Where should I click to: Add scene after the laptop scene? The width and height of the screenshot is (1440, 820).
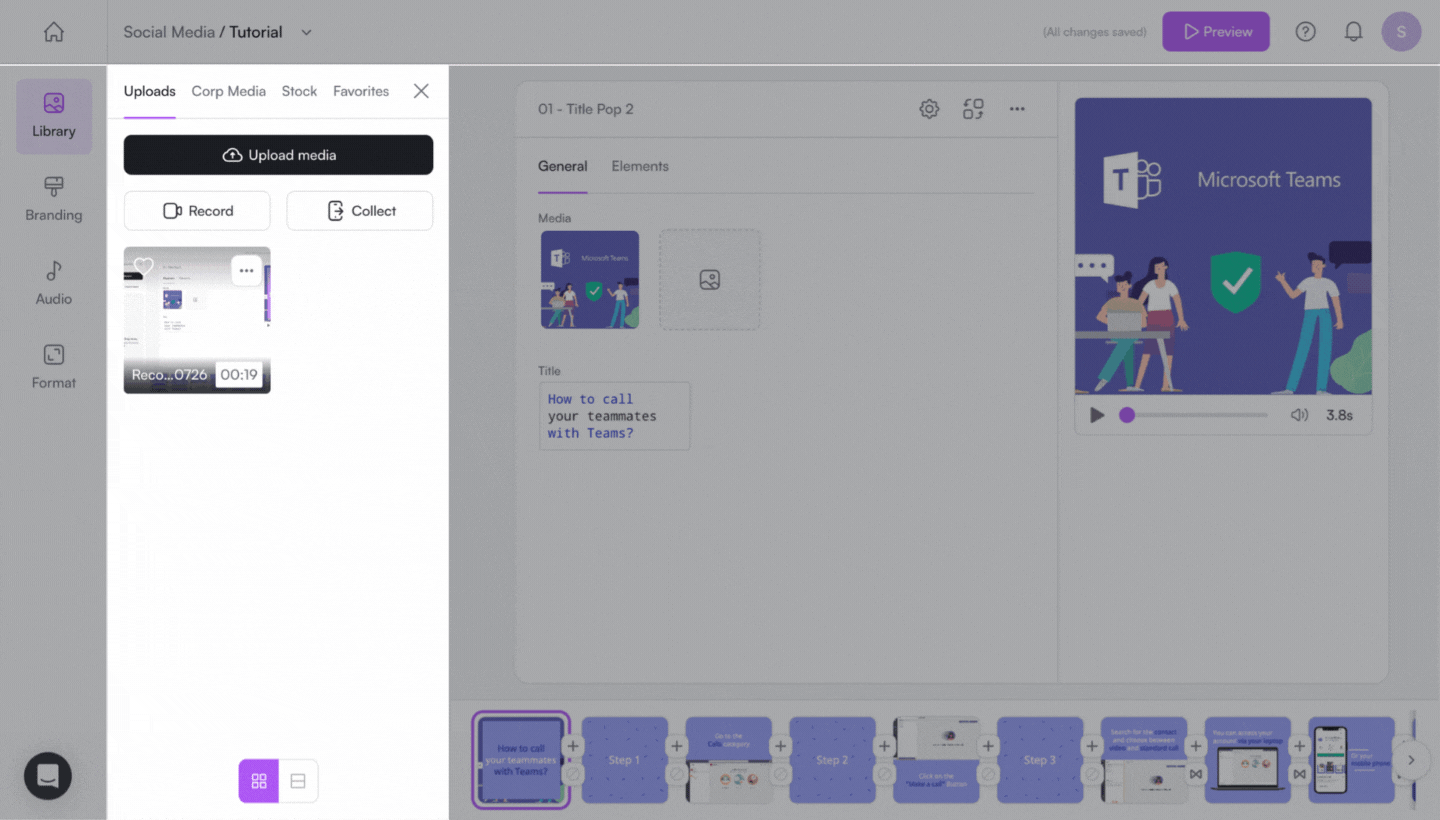click(1299, 746)
